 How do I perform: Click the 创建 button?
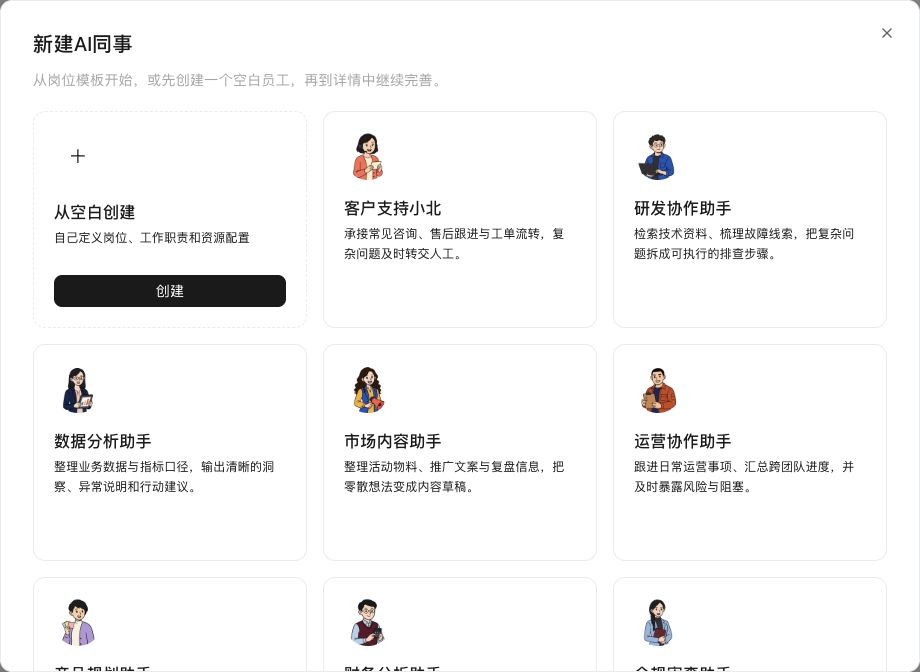click(x=170, y=291)
